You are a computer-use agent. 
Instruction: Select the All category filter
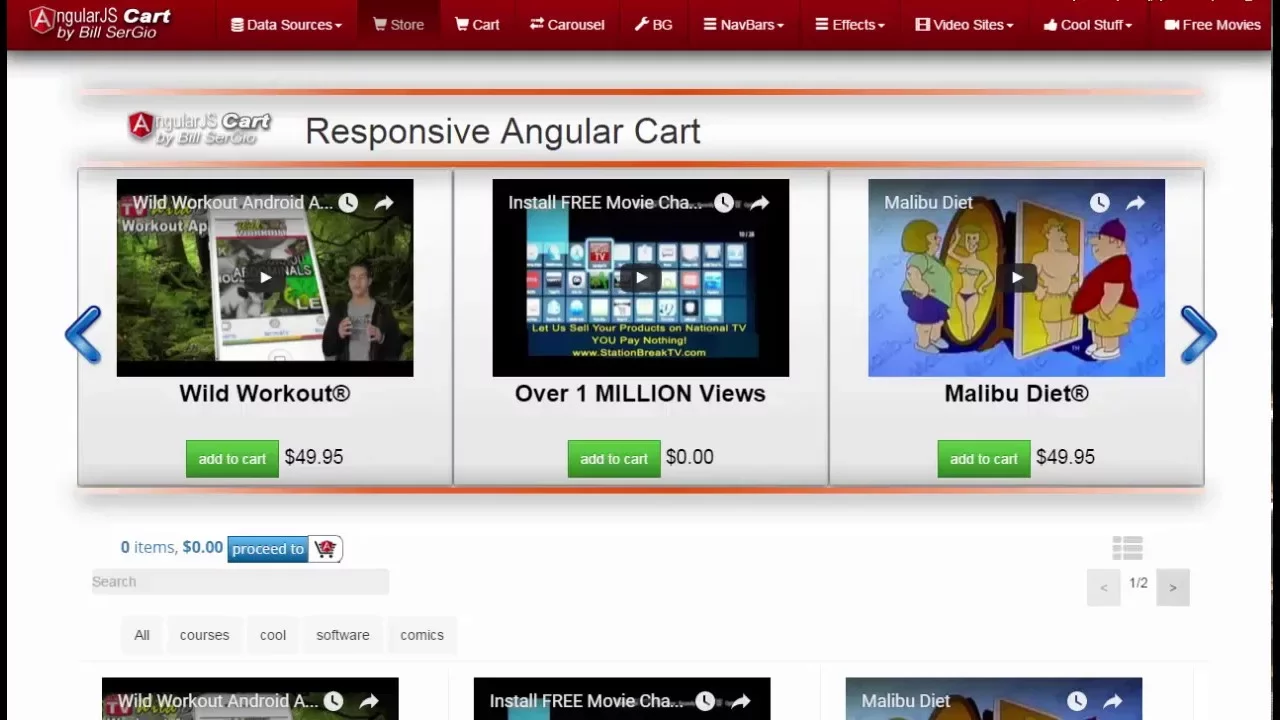click(x=142, y=635)
